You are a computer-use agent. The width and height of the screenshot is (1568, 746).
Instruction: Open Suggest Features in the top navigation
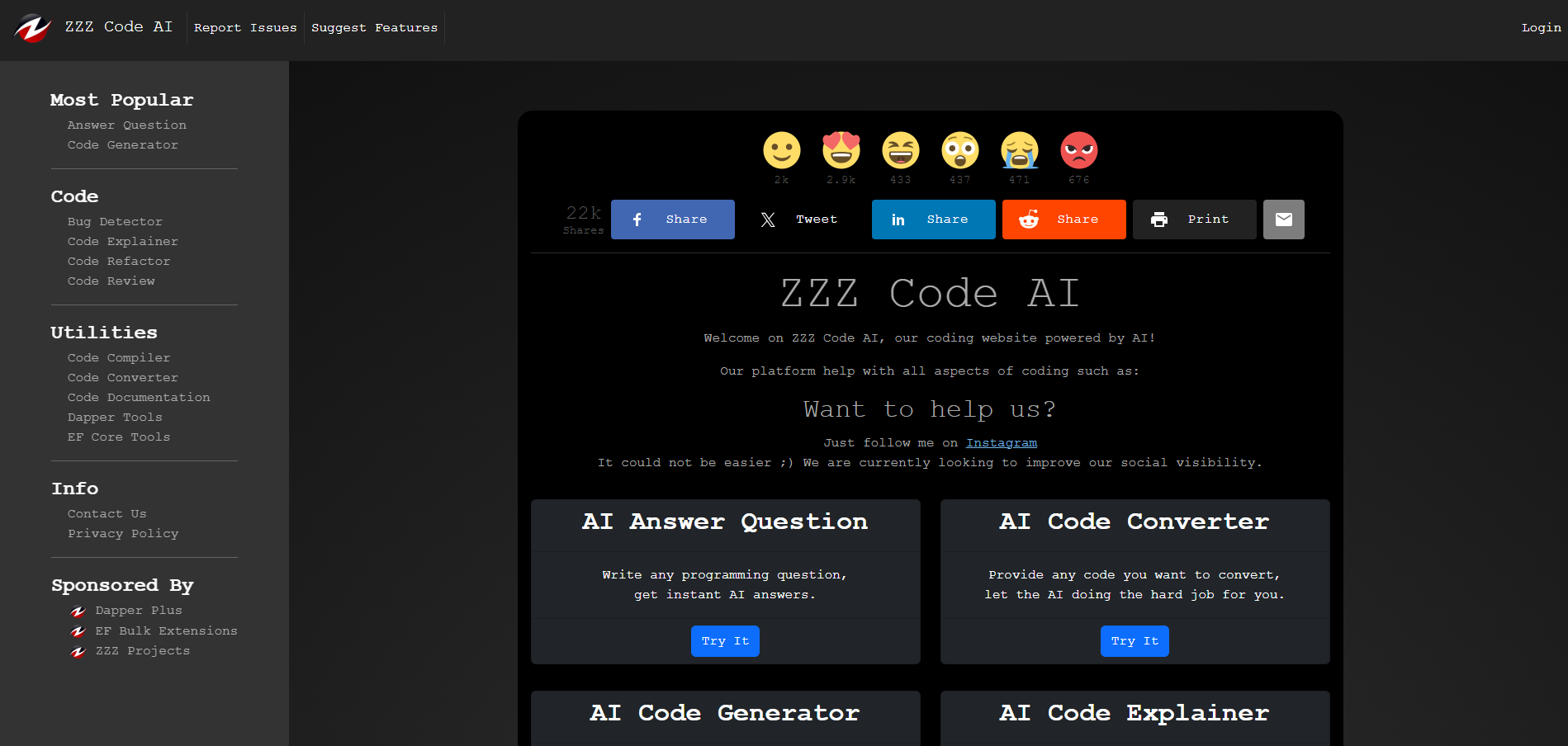(374, 28)
